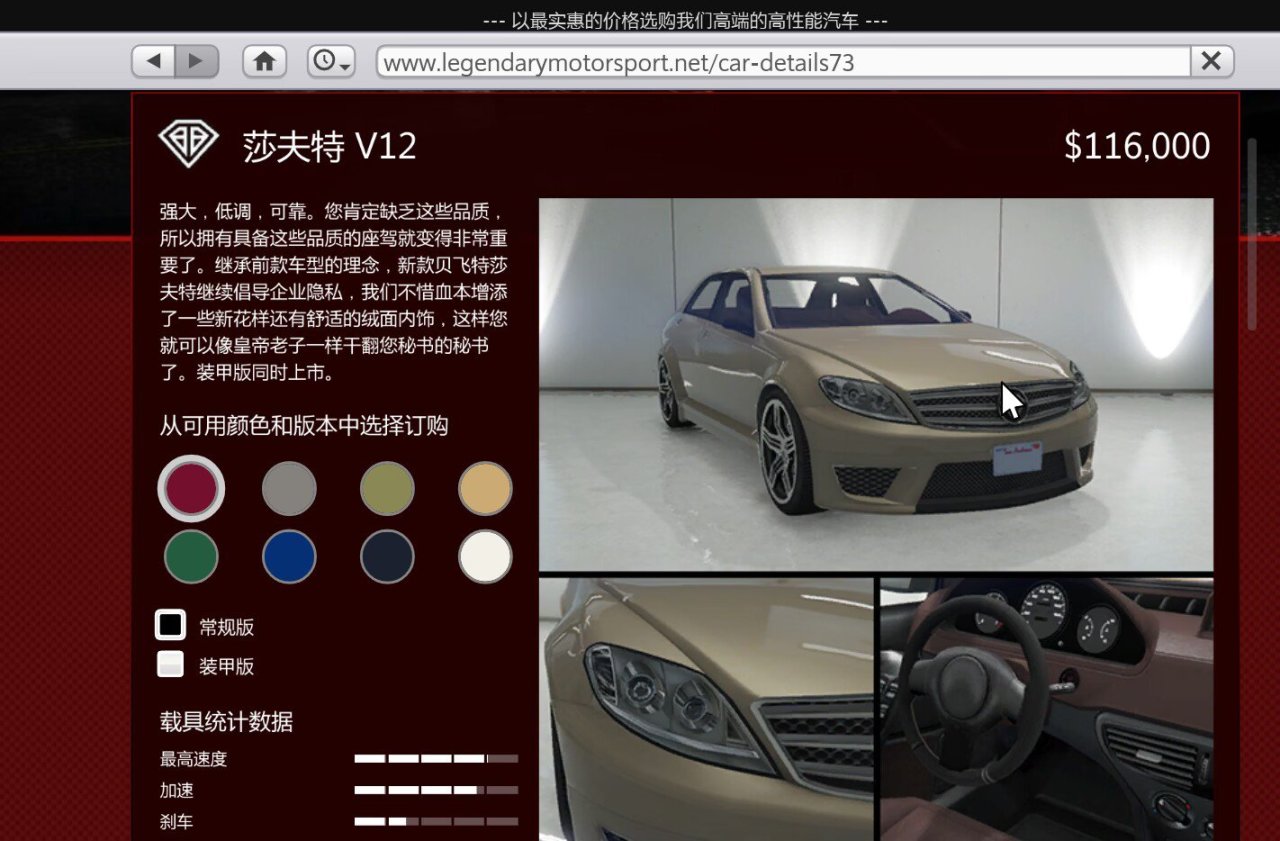The height and width of the screenshot is (841, 1280).
Task: Click the page vertical scrollbar
Action: pos(1252,234)
